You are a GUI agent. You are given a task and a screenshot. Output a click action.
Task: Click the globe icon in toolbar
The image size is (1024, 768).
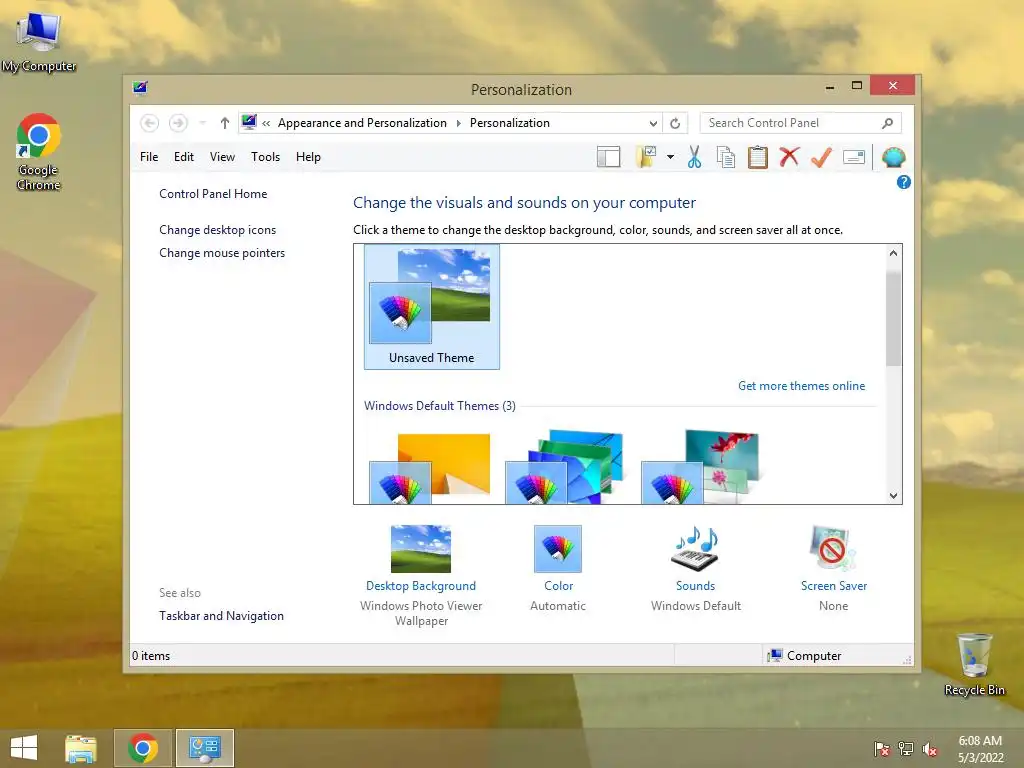(x=893, y=157)
